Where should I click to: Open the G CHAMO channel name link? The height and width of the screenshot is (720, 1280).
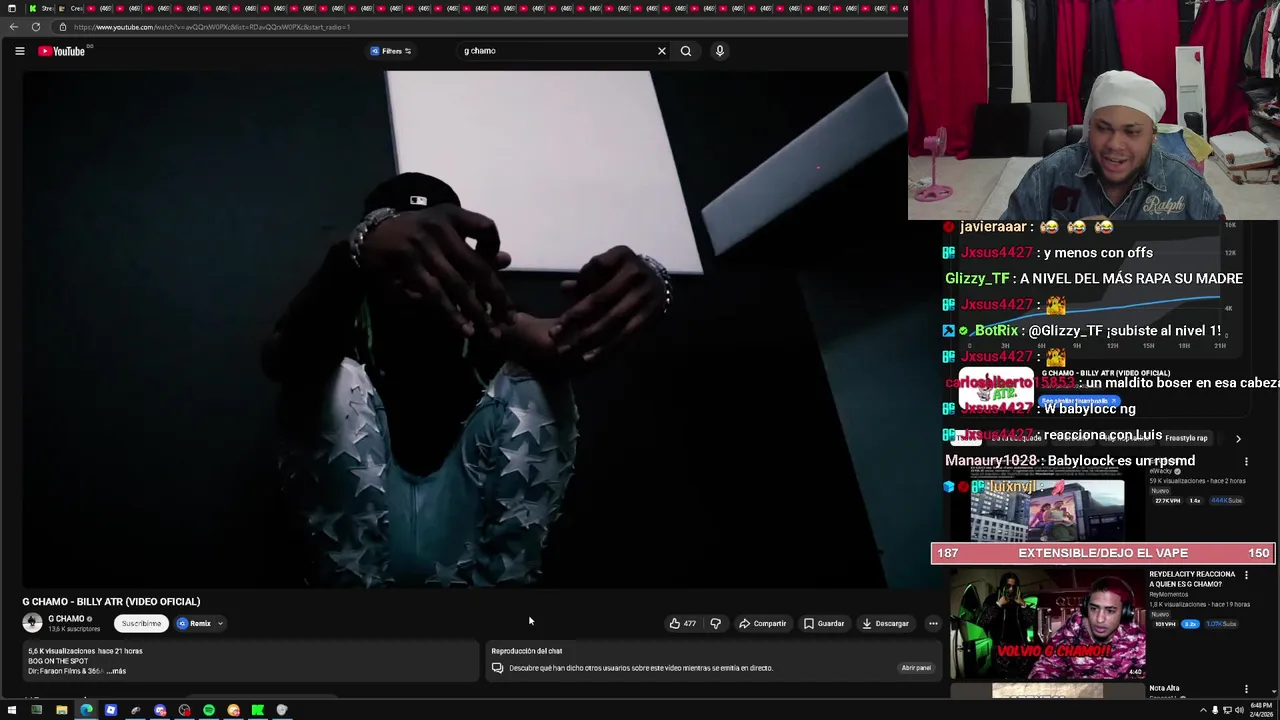point(66,619)
